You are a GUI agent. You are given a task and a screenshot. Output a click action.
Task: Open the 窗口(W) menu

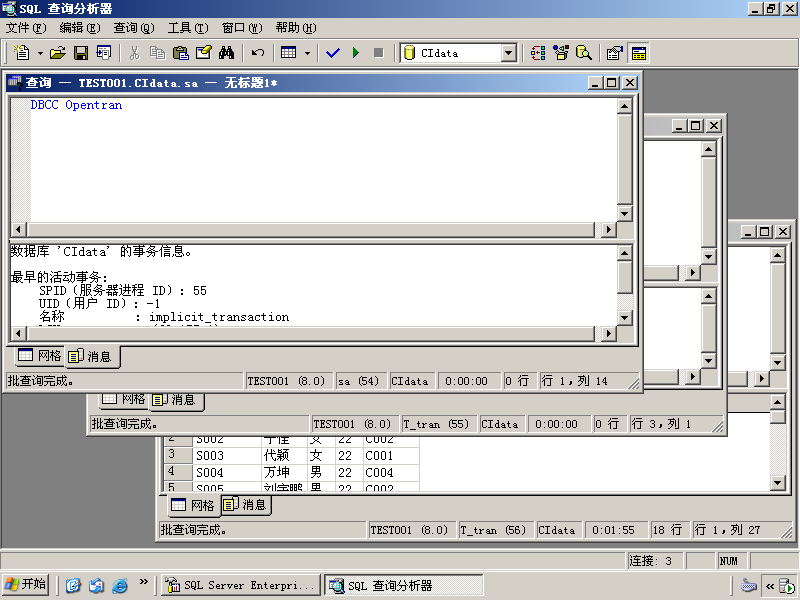(242, 28)
